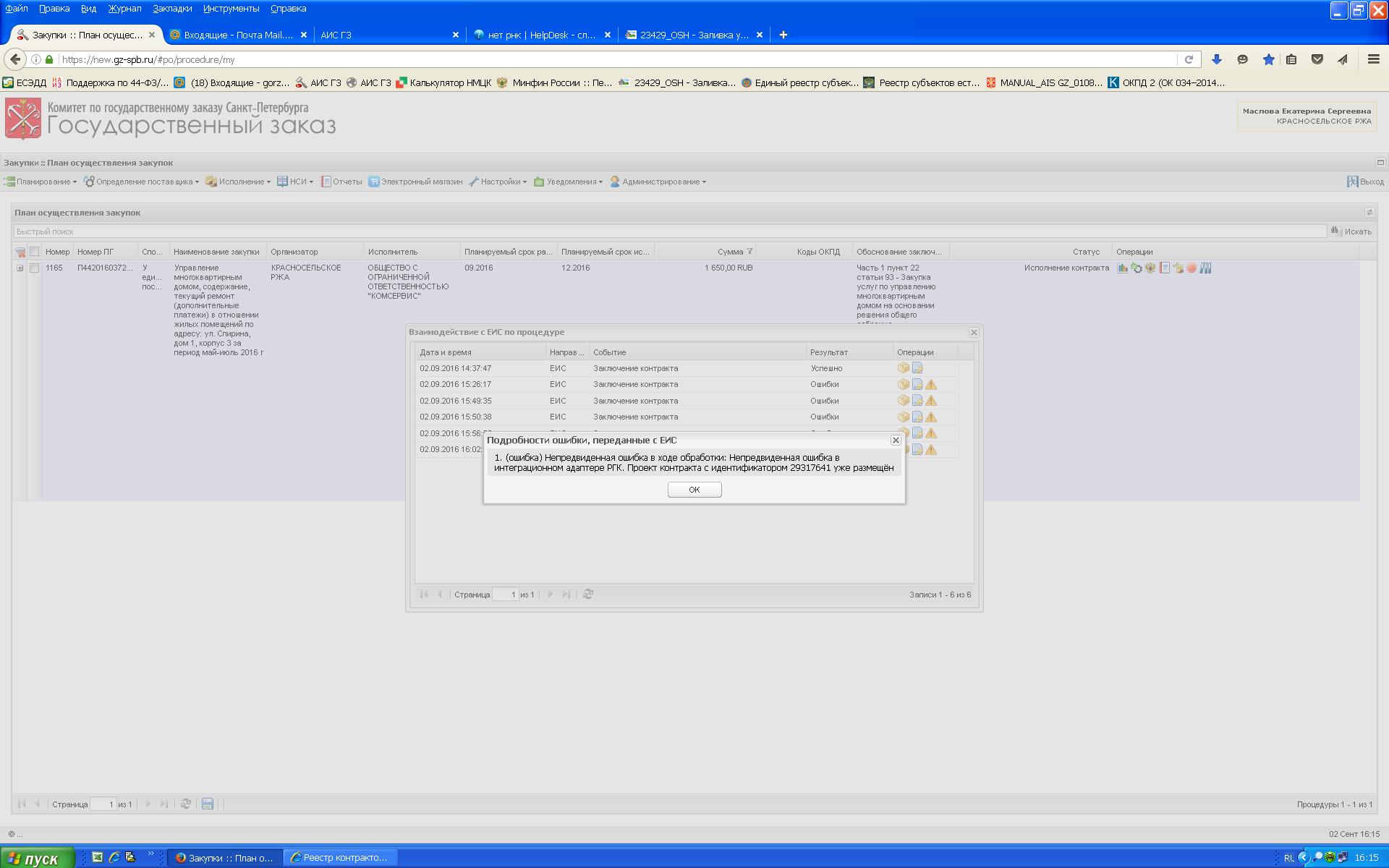
Task: Click the red circle operation icon in row 1165
Action: [x=1192, y=268]
